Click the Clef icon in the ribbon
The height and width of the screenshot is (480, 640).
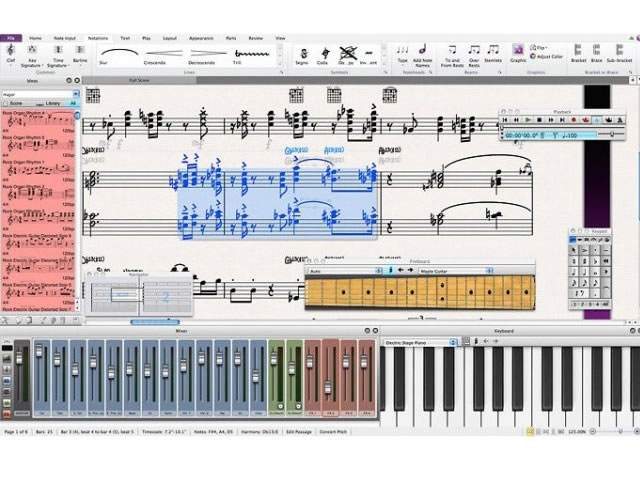click(x=11, y=50)
